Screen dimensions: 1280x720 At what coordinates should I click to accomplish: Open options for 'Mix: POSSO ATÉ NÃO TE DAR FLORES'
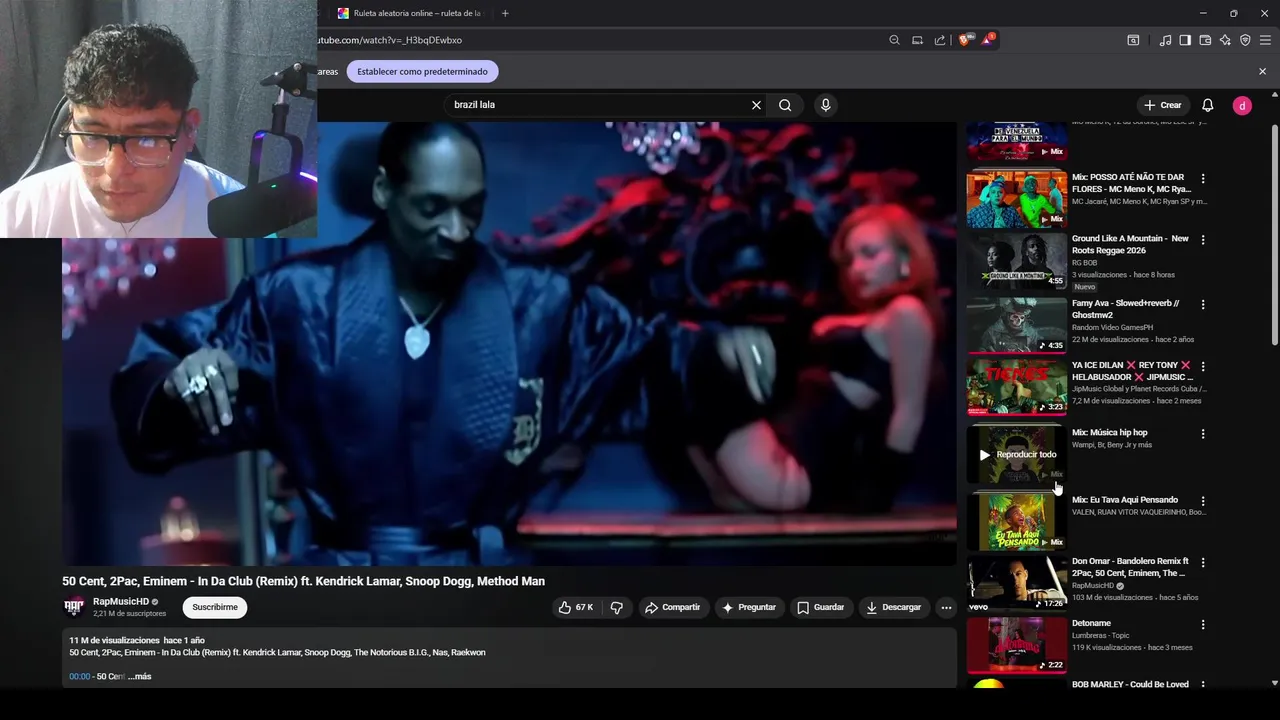coord(1203,178)
